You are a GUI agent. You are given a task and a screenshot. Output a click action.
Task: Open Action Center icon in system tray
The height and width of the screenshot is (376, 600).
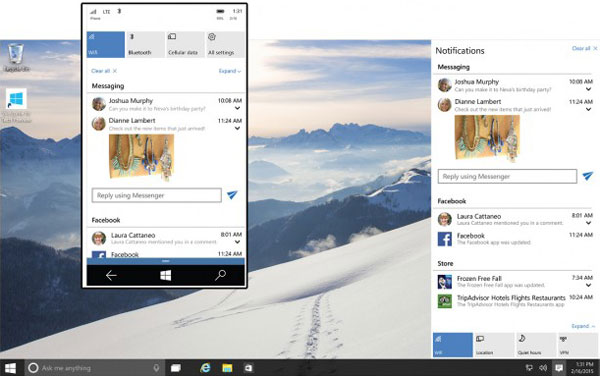(x=559, y=368)
